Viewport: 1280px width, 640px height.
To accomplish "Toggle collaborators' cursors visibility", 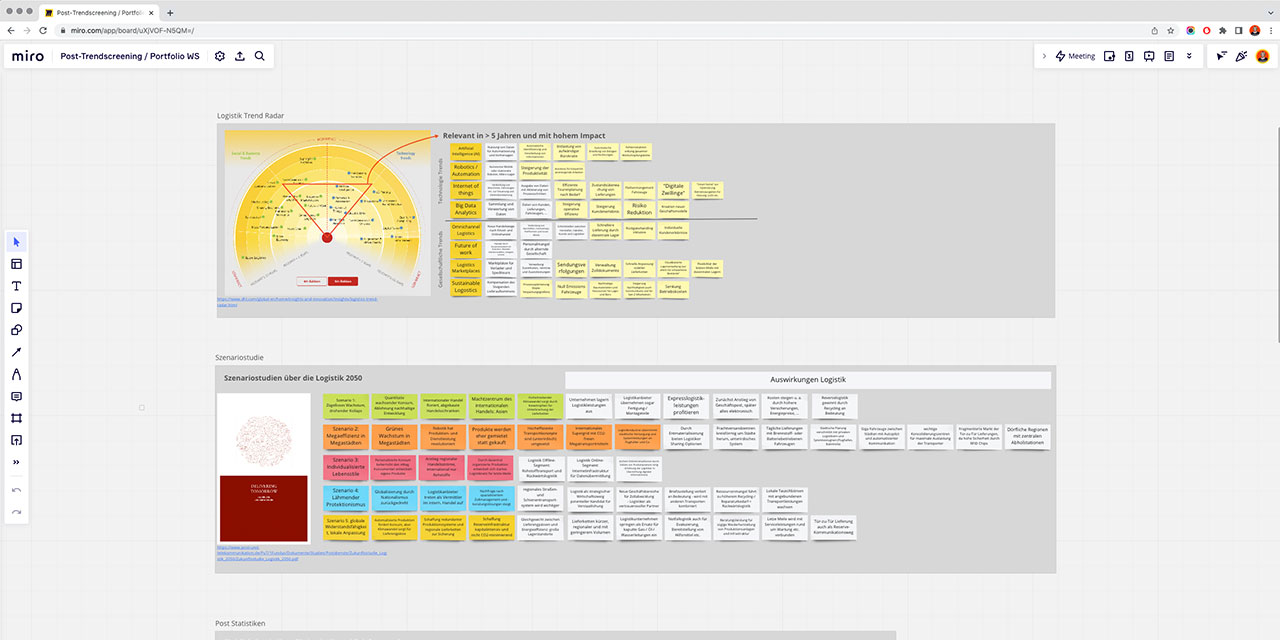I will point(1222,56).
